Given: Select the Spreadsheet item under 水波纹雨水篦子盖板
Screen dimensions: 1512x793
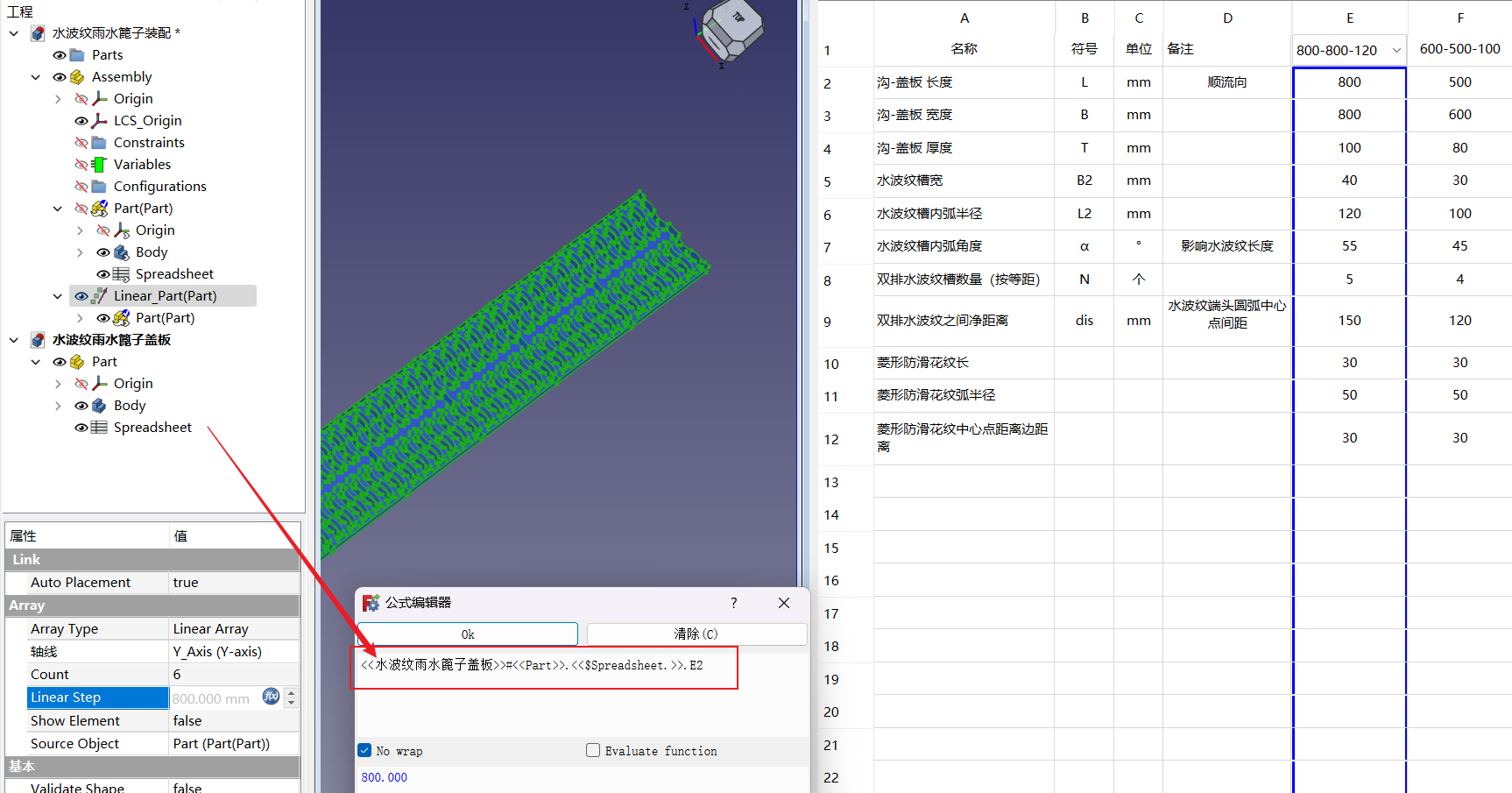Looking at the screenshot, I should (152, 428).
